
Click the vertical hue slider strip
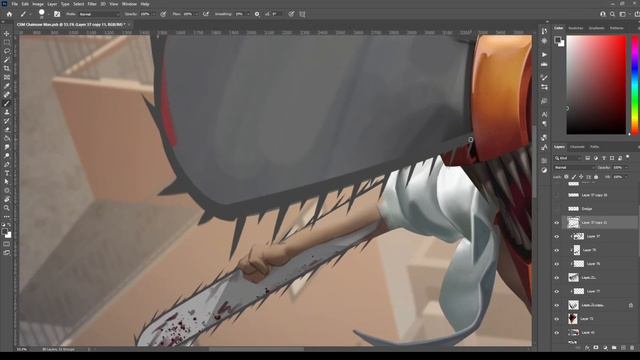pos(635,84)
